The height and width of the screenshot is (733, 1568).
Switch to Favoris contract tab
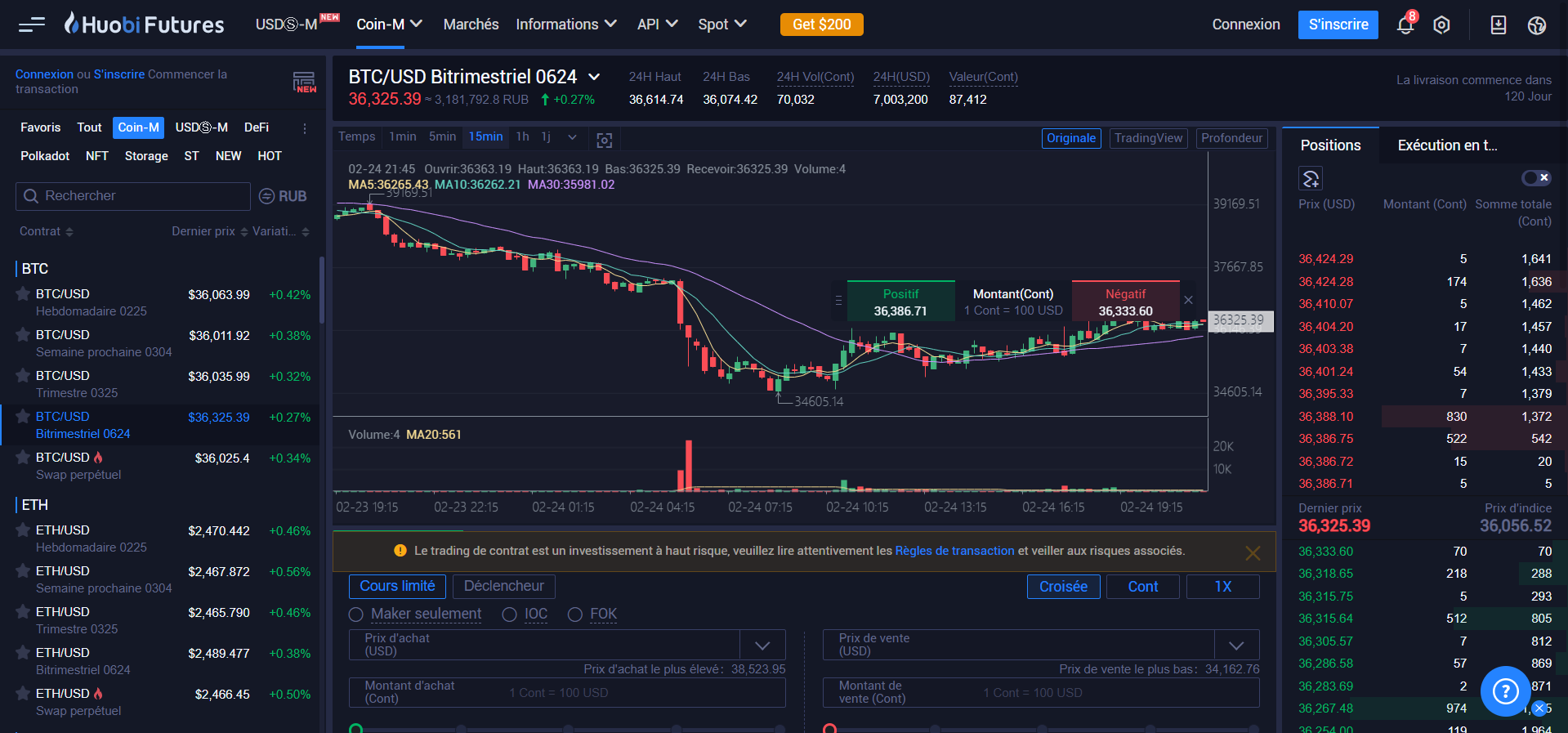[x=40, y=127]
